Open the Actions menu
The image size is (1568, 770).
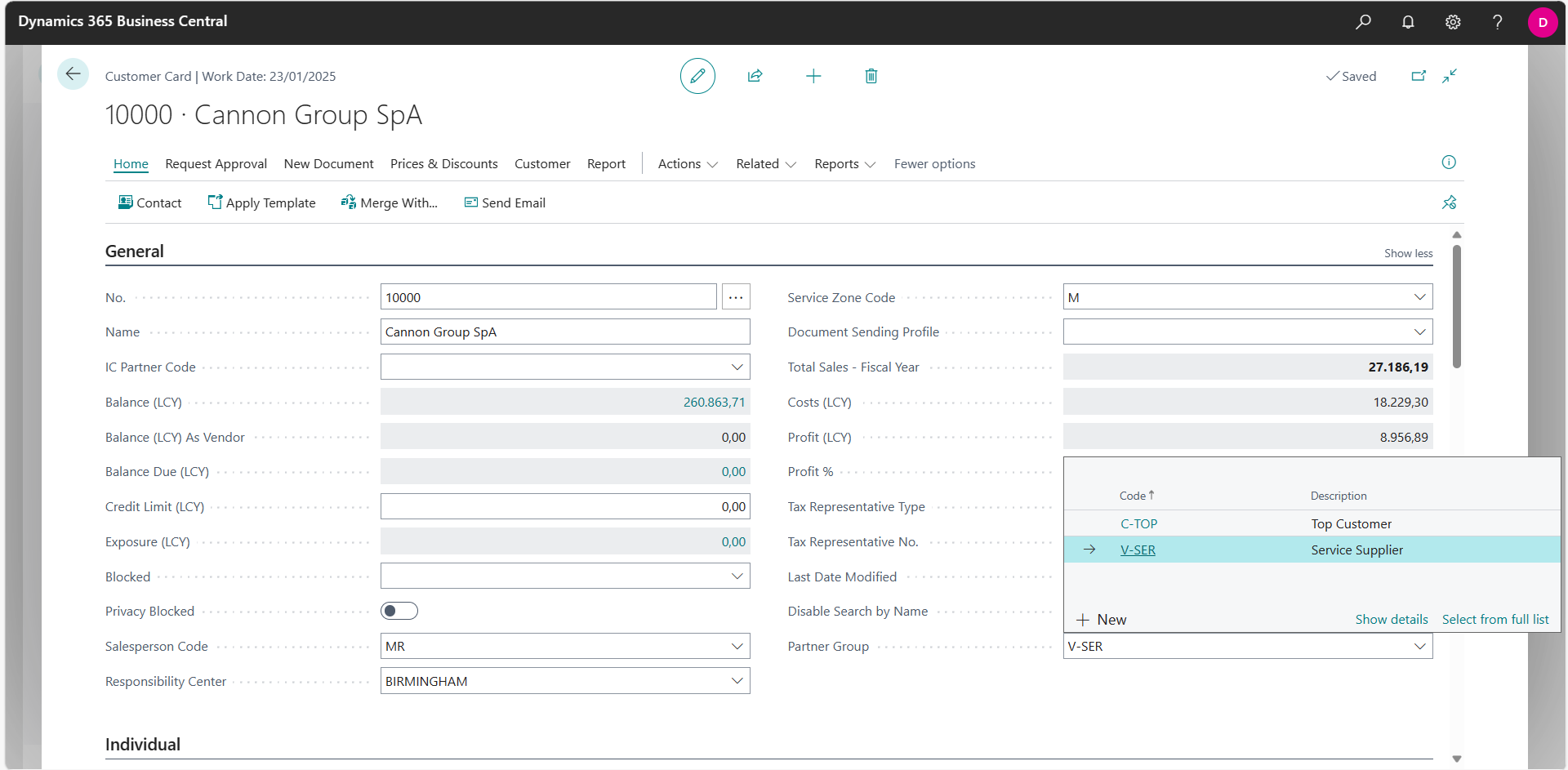click(x=688, y=164)
